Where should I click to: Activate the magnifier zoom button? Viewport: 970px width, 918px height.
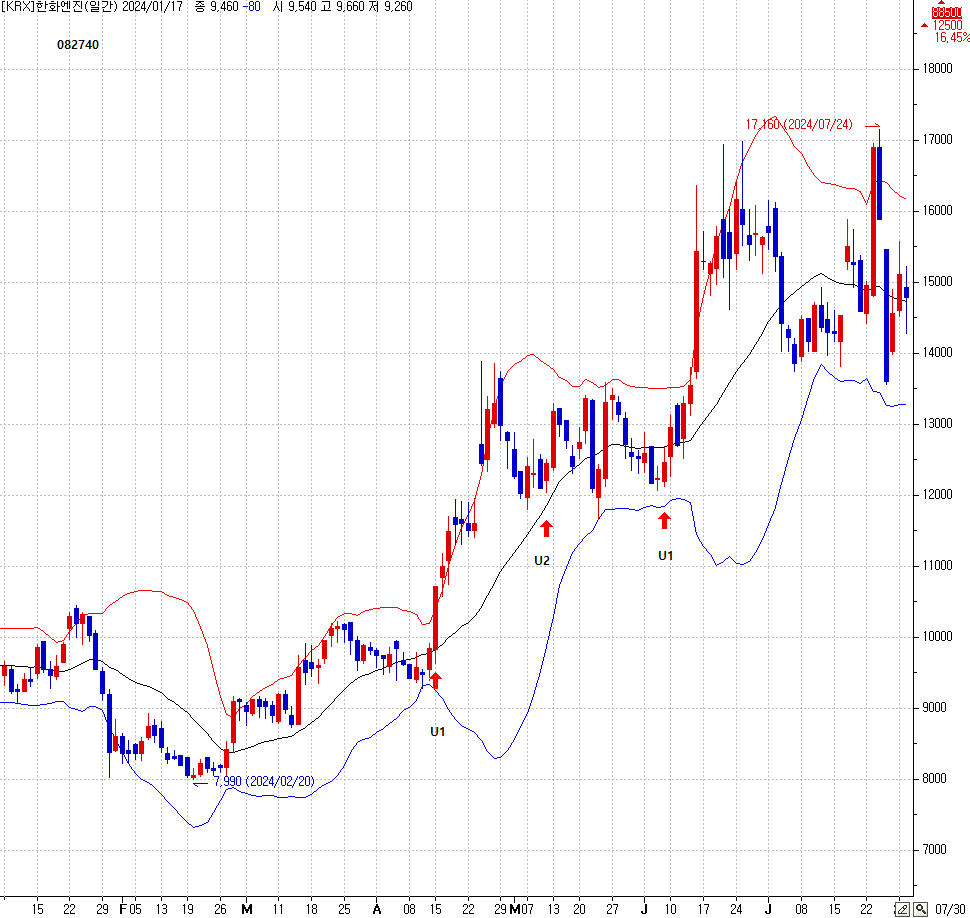[x=920, y=909]
